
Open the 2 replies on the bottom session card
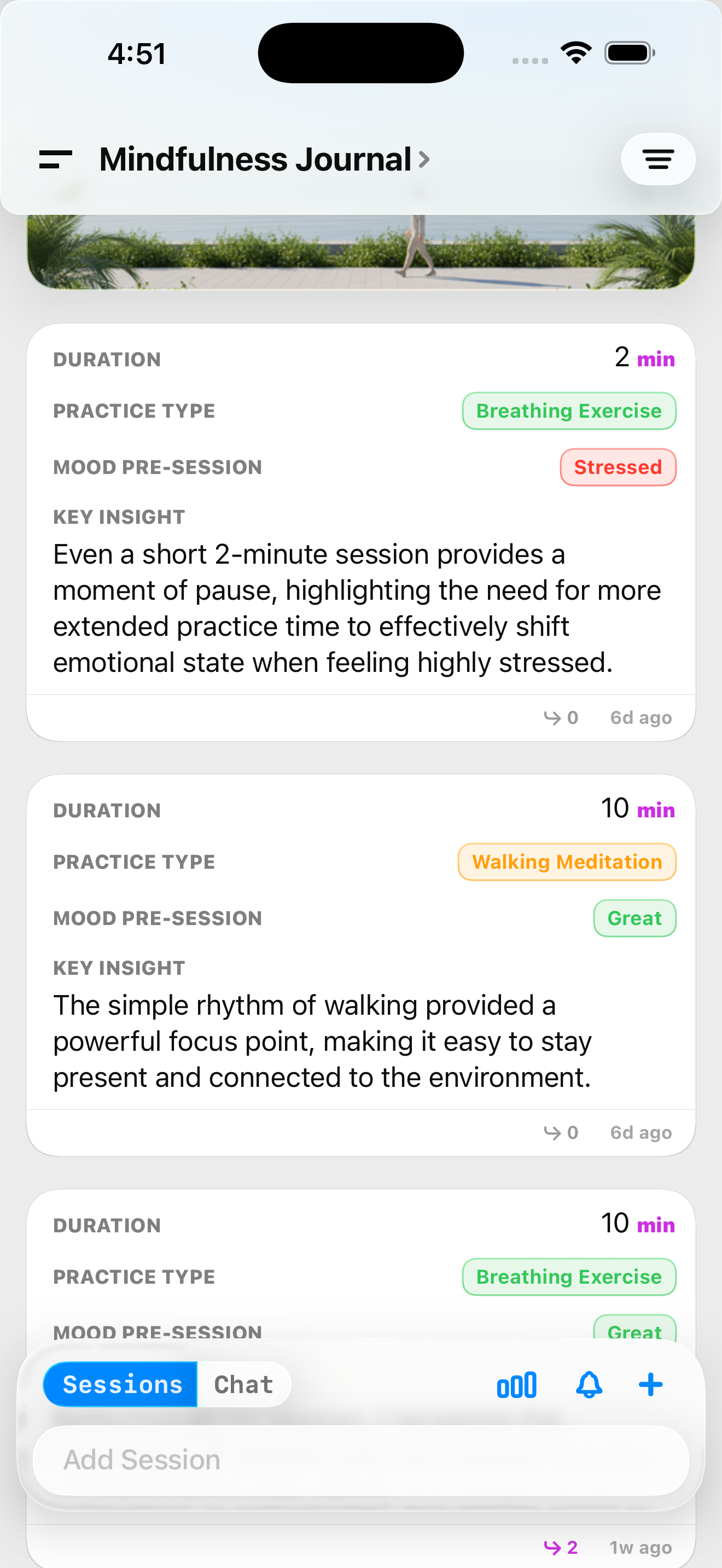(x=560, y=1546)
